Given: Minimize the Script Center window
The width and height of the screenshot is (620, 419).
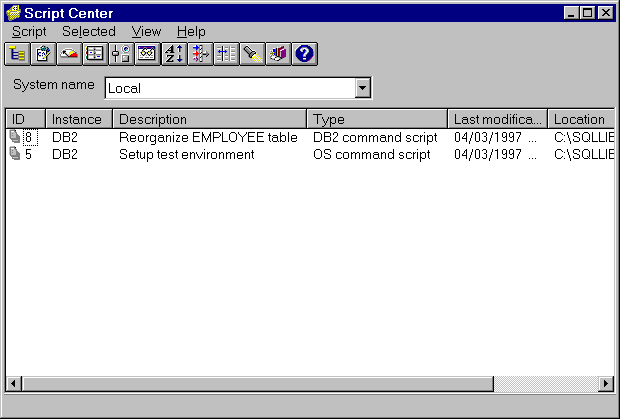Looking at the screenshot, I should click(571, 13).
